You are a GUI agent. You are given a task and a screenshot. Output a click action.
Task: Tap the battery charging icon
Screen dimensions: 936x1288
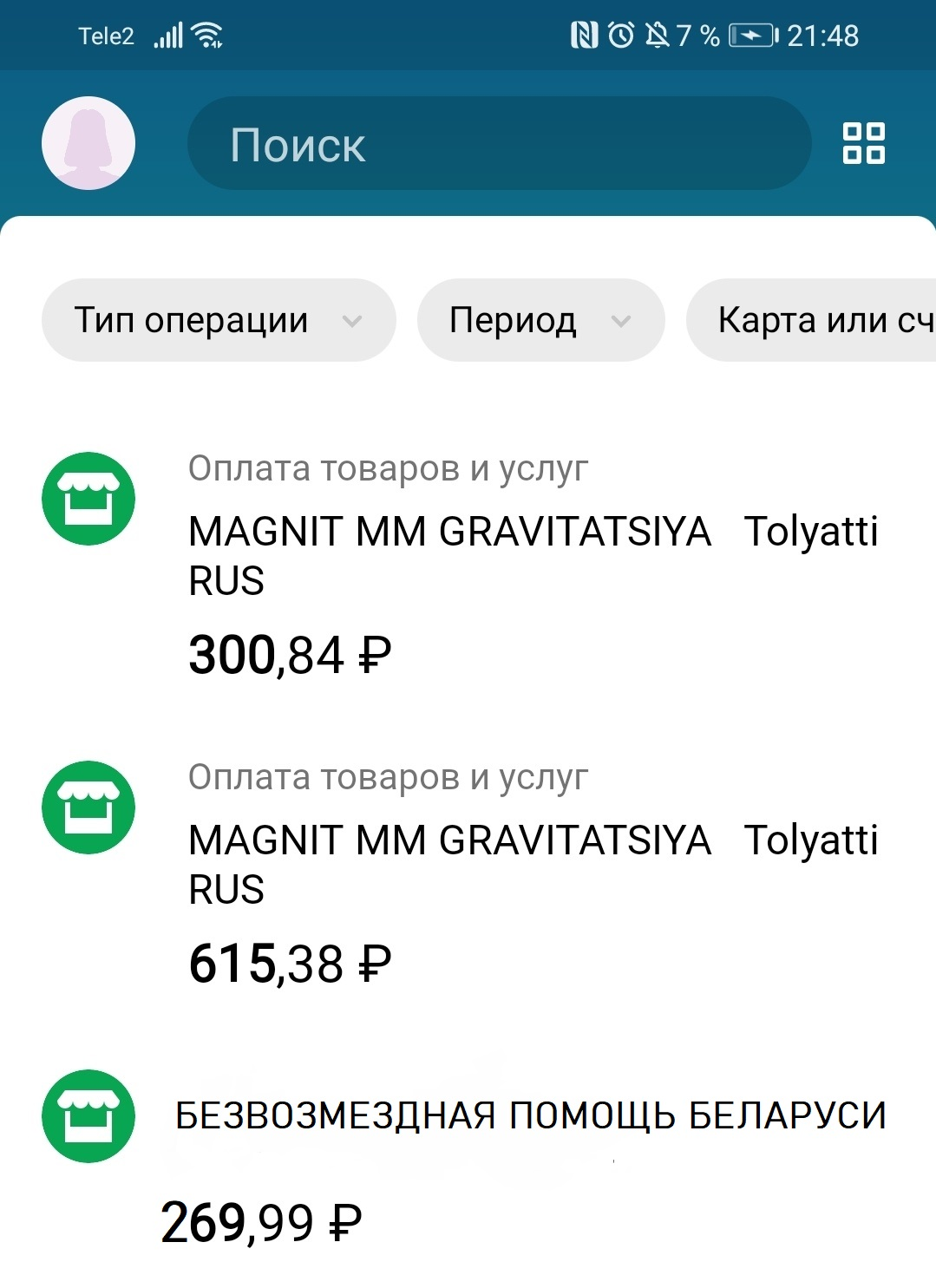point(753,36)
